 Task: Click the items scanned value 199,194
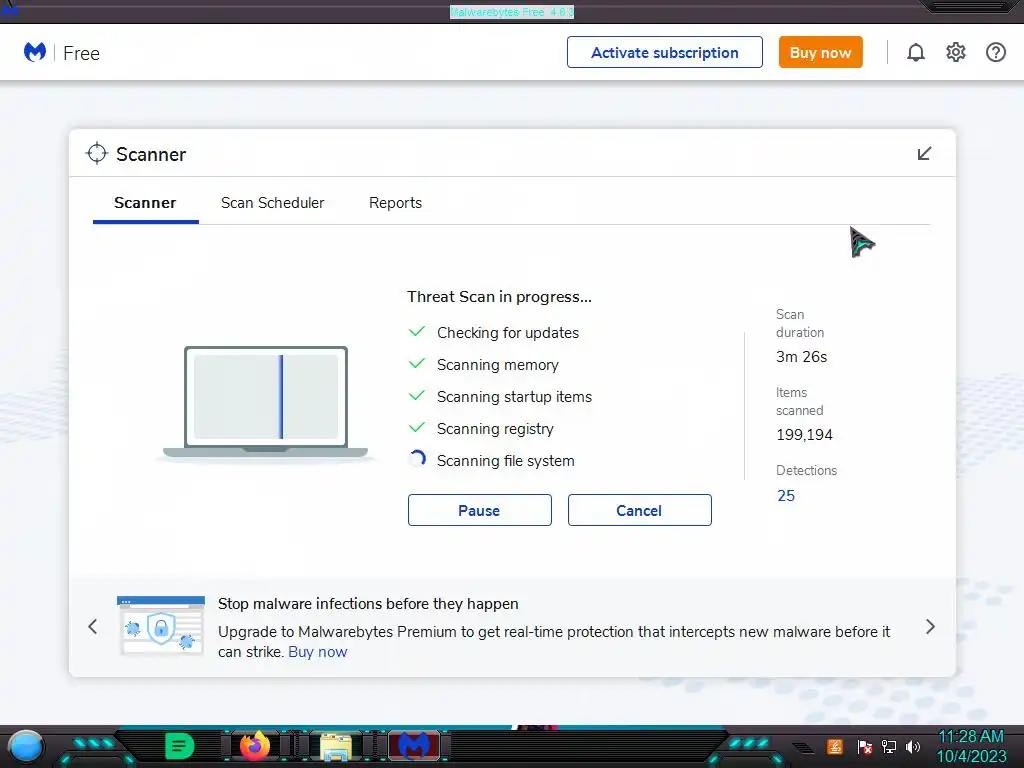click(804, 435)
